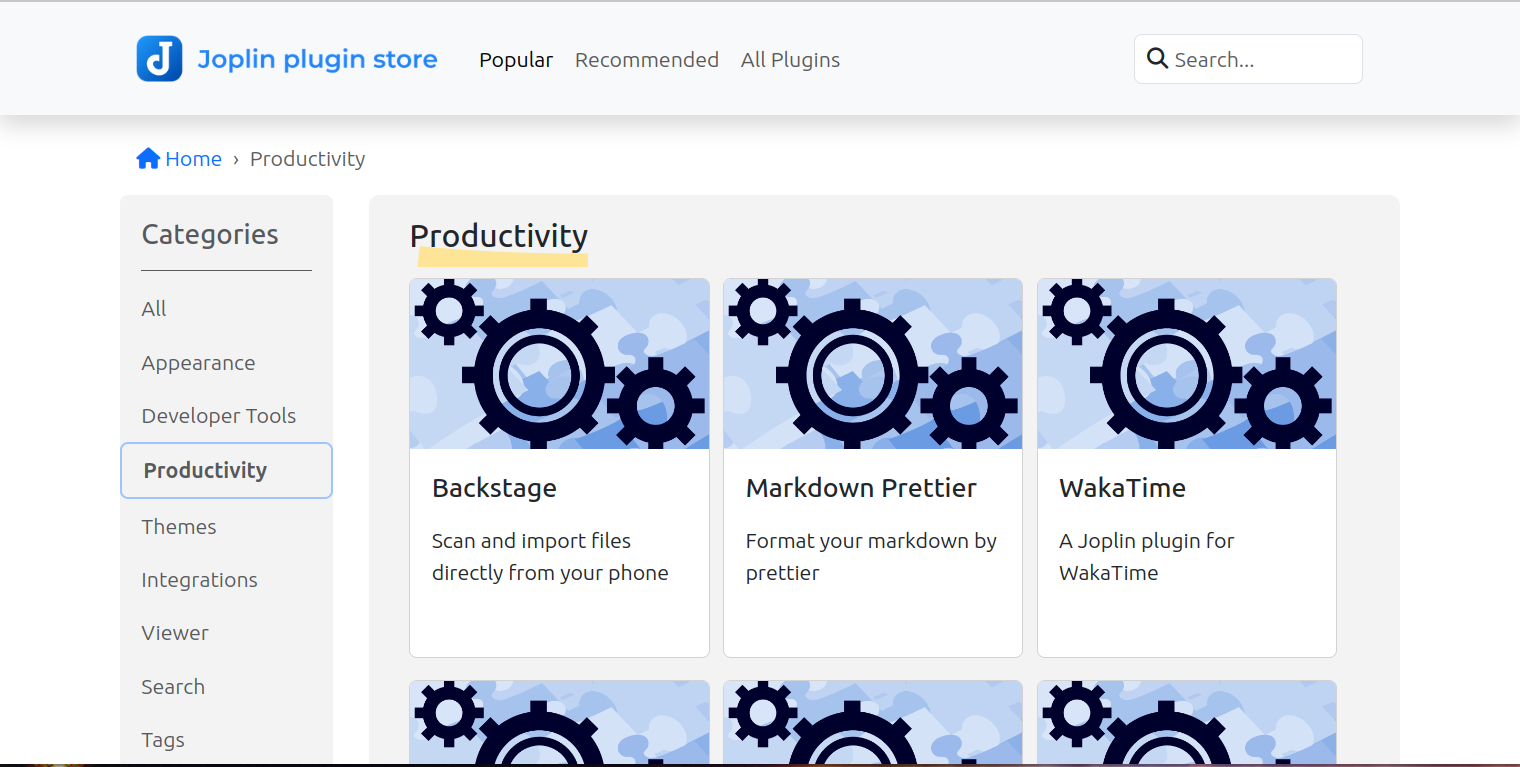Select the Themes category
This screenshot has width=1520, height=767.
click(x=179, y=526)
